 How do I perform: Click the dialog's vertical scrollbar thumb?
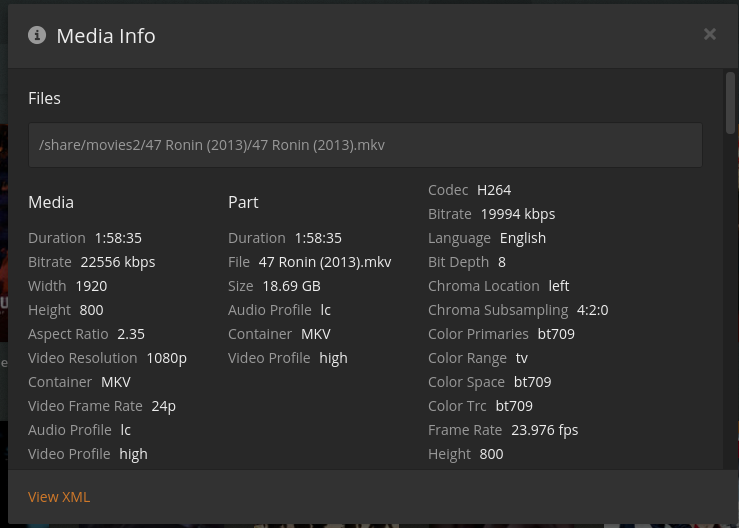(730, 102)
